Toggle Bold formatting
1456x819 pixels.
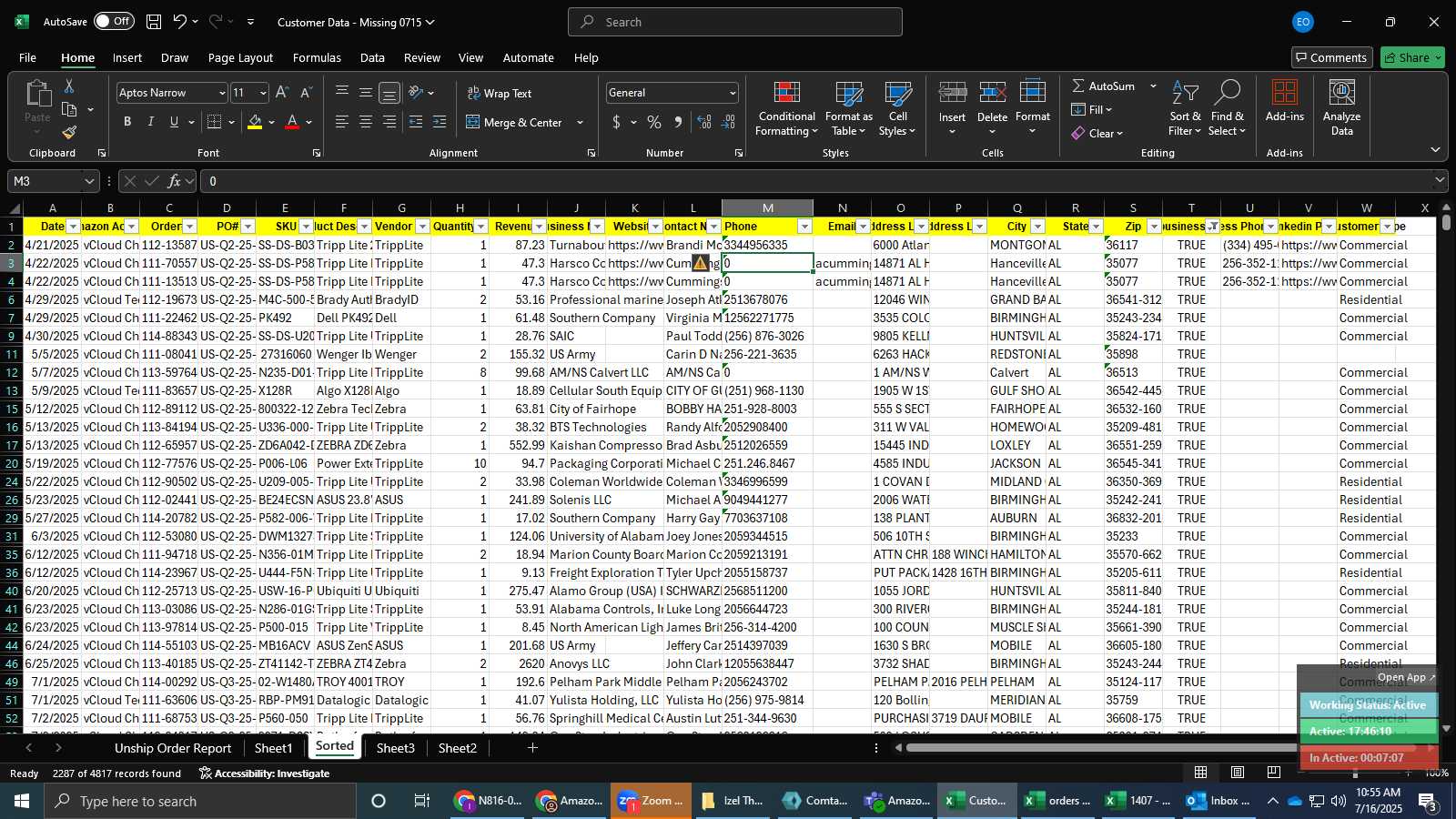(127, 122)
